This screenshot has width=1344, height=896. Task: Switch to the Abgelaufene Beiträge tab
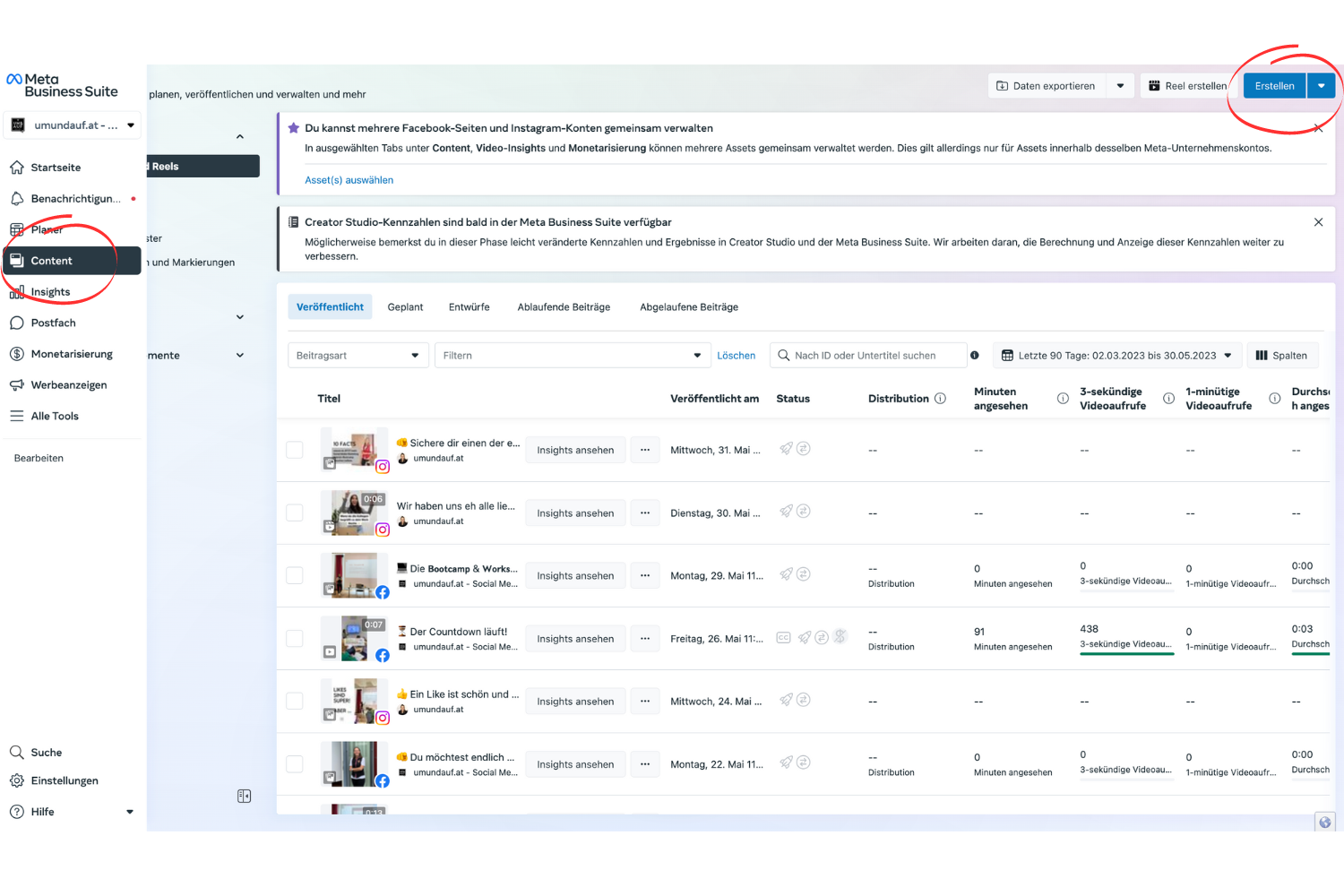[689, 307]
